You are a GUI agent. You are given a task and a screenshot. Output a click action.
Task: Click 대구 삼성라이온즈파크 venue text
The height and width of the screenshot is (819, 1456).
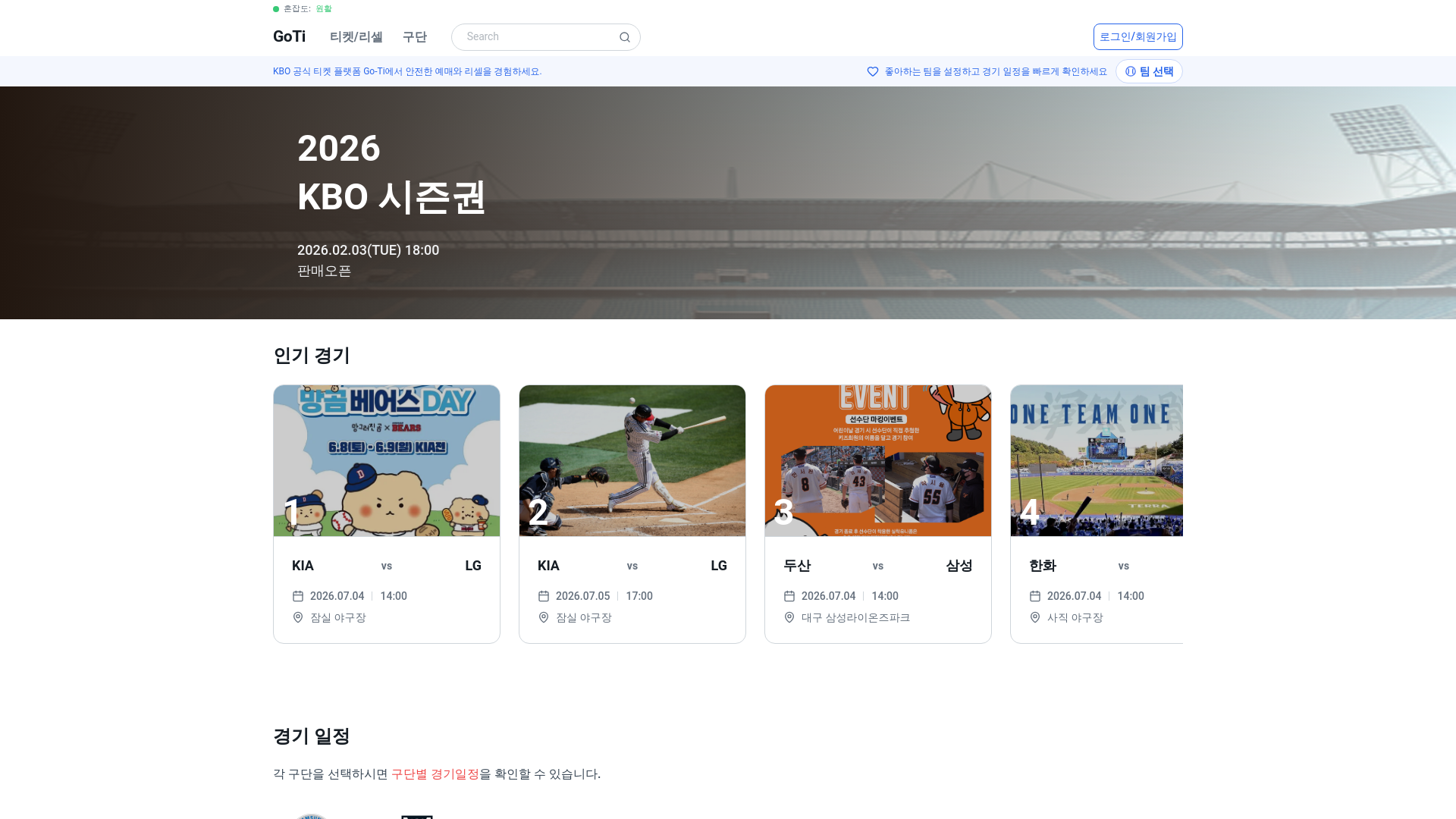(x=855, y=617)
